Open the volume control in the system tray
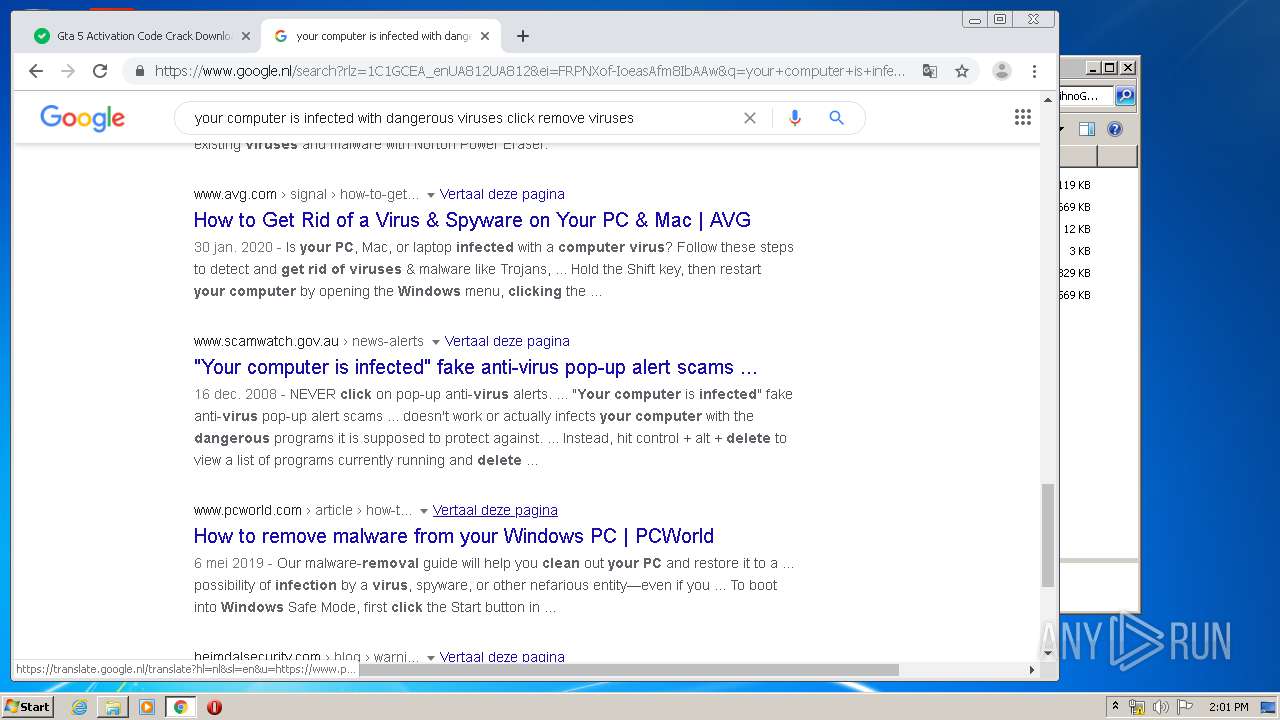Viewport: 1280px width, 720px height. 1161,707
